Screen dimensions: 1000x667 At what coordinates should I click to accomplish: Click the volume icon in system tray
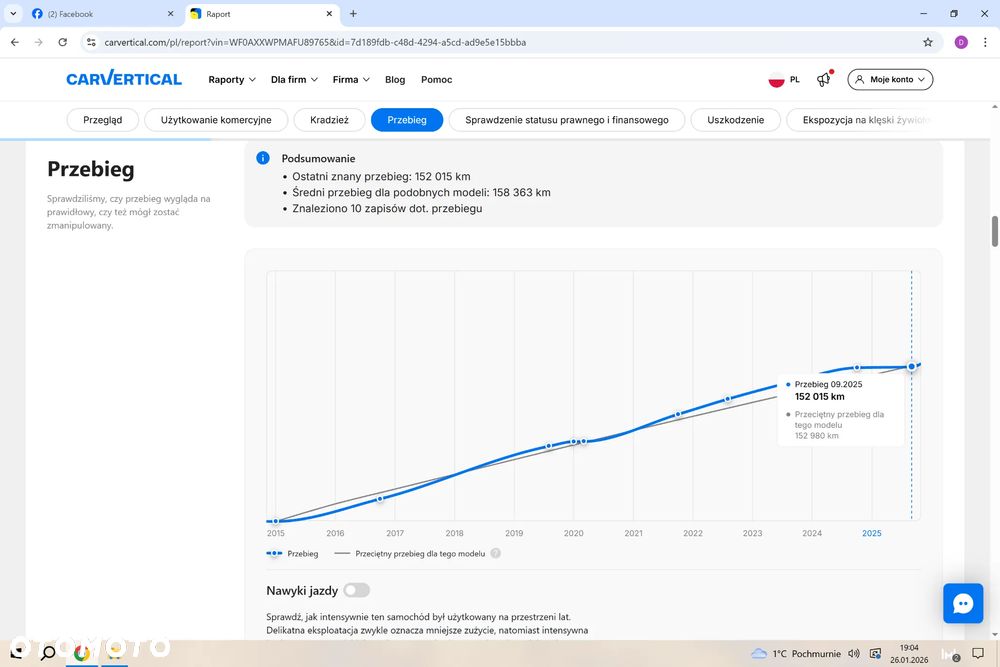[x=854, y=654]
